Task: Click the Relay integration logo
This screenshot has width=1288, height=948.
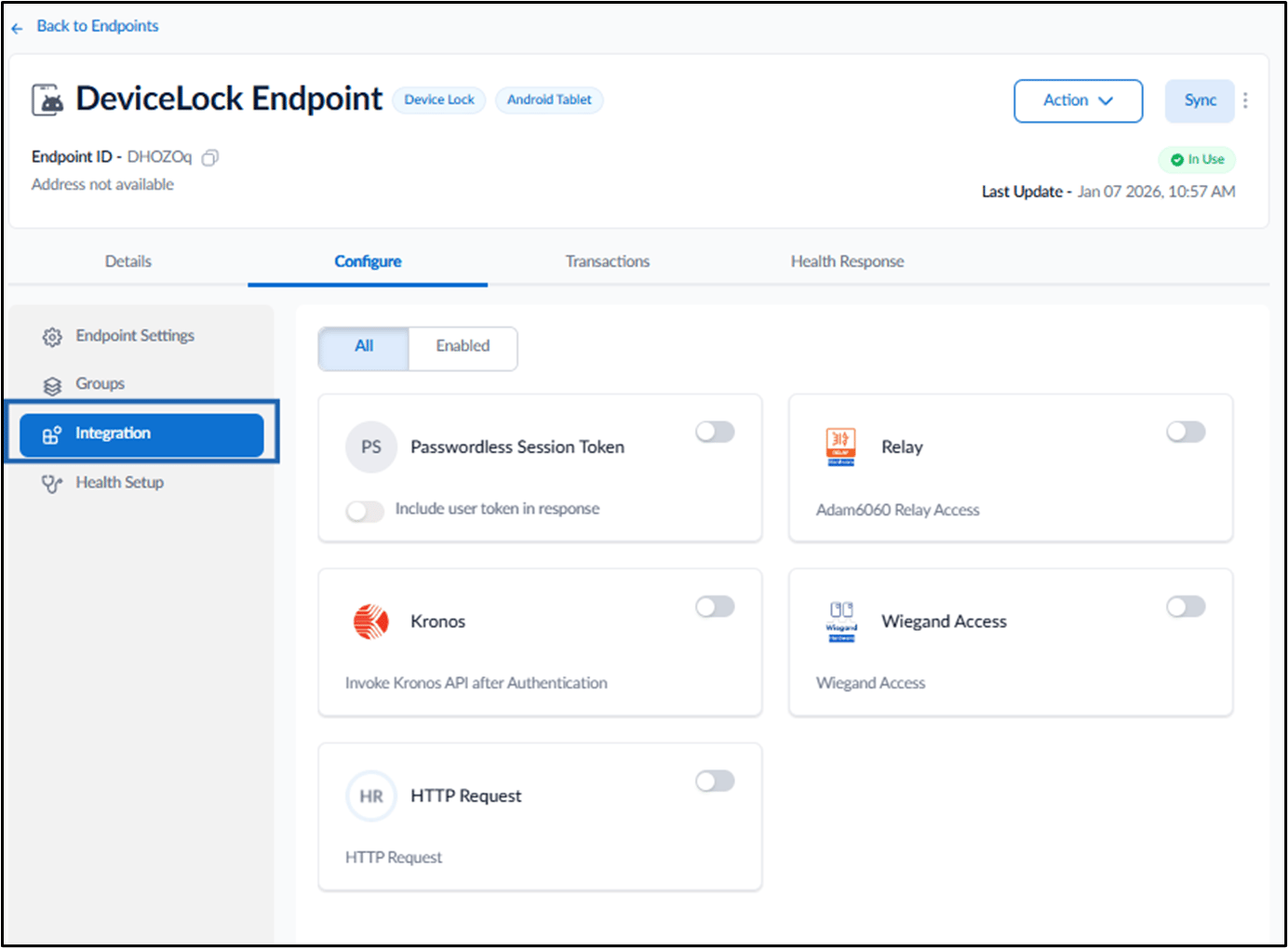Action: (x=840, y=447)
